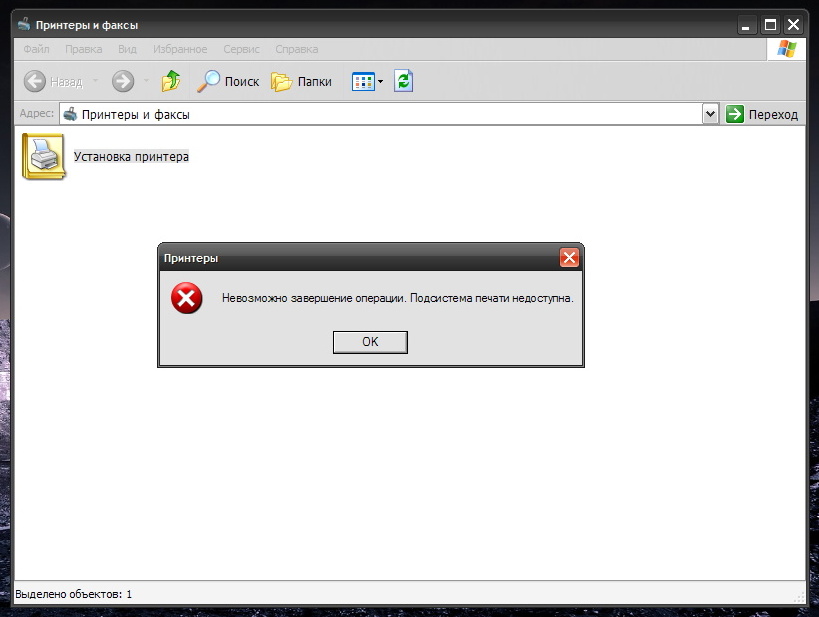Click the Переход go button
Screen dimensions: 819x617
click(762, 114)
